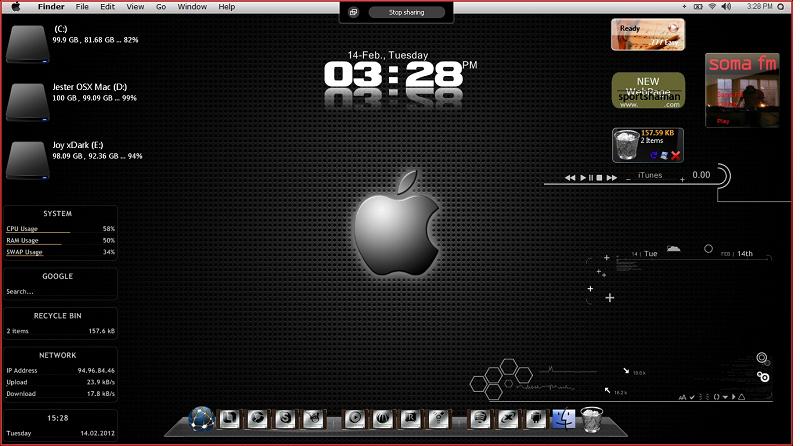Click the blue e icon in recycle widget

coord(654,155)
